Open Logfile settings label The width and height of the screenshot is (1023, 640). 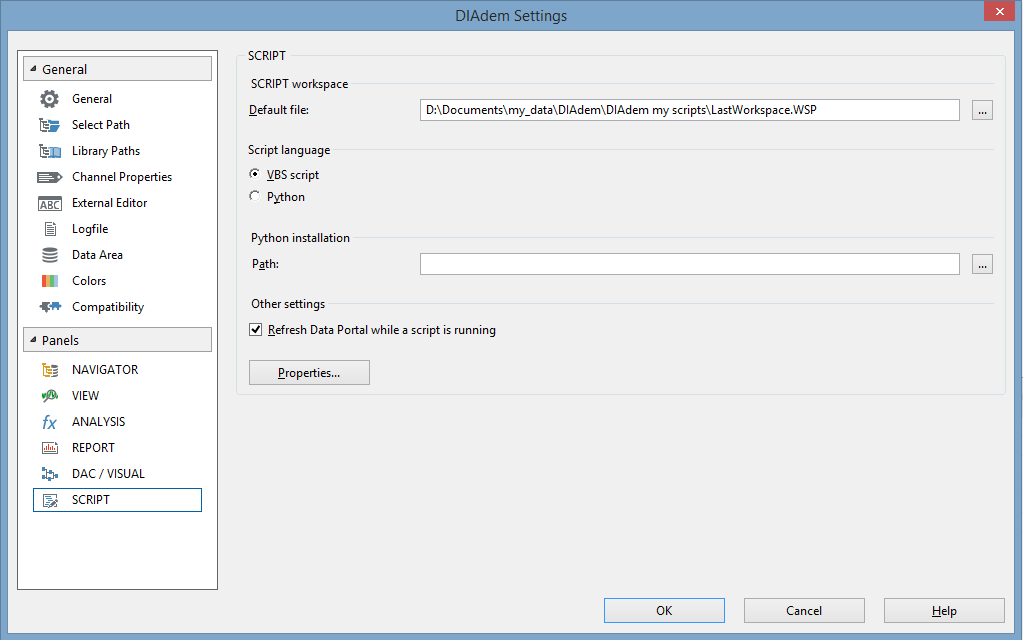90,229
